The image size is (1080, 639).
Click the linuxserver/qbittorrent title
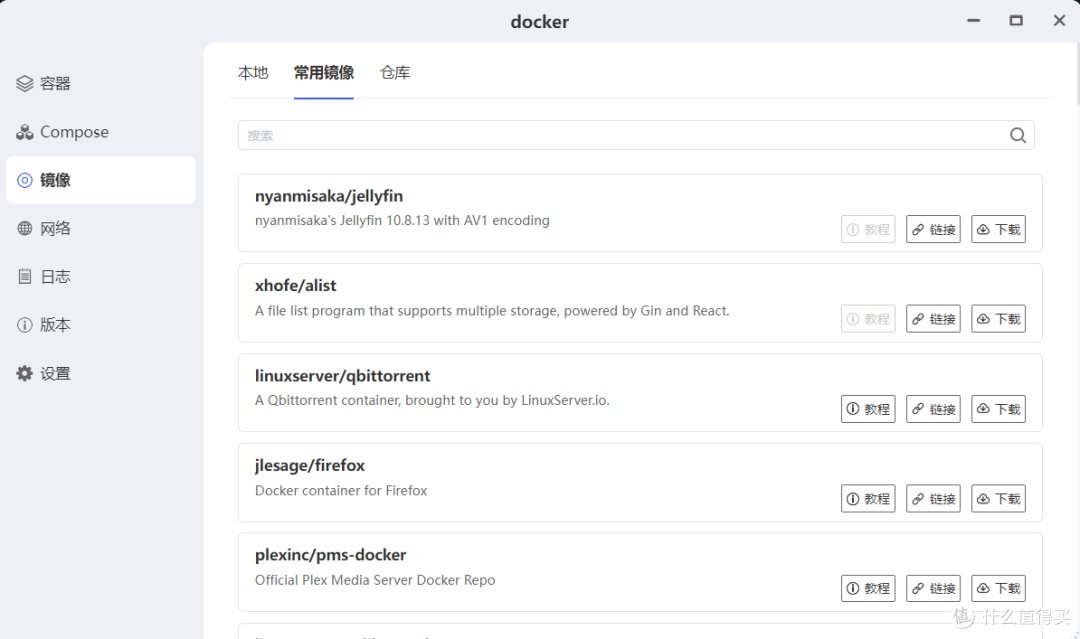342,376
